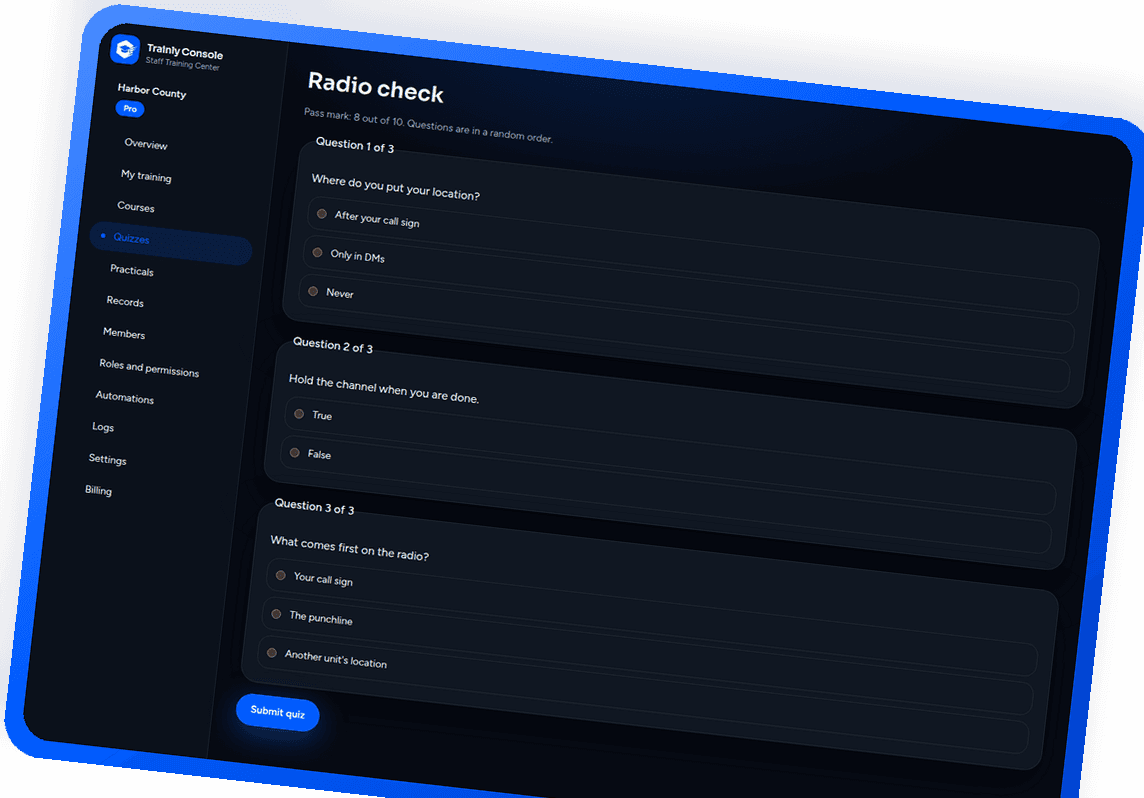Select 'True' for question 2

[x=299, y=414]
